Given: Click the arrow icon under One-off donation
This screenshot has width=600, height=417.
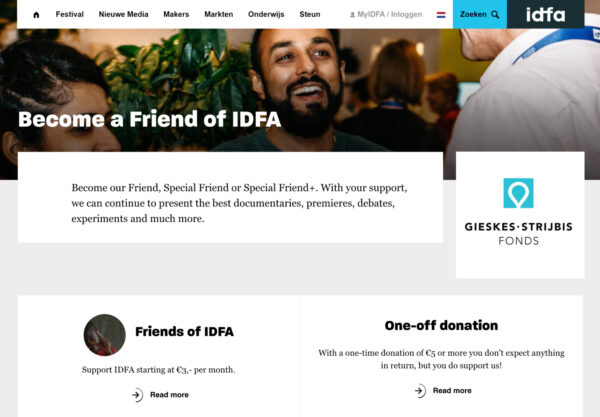Looking at the screenshot, I should pos(420,391).
